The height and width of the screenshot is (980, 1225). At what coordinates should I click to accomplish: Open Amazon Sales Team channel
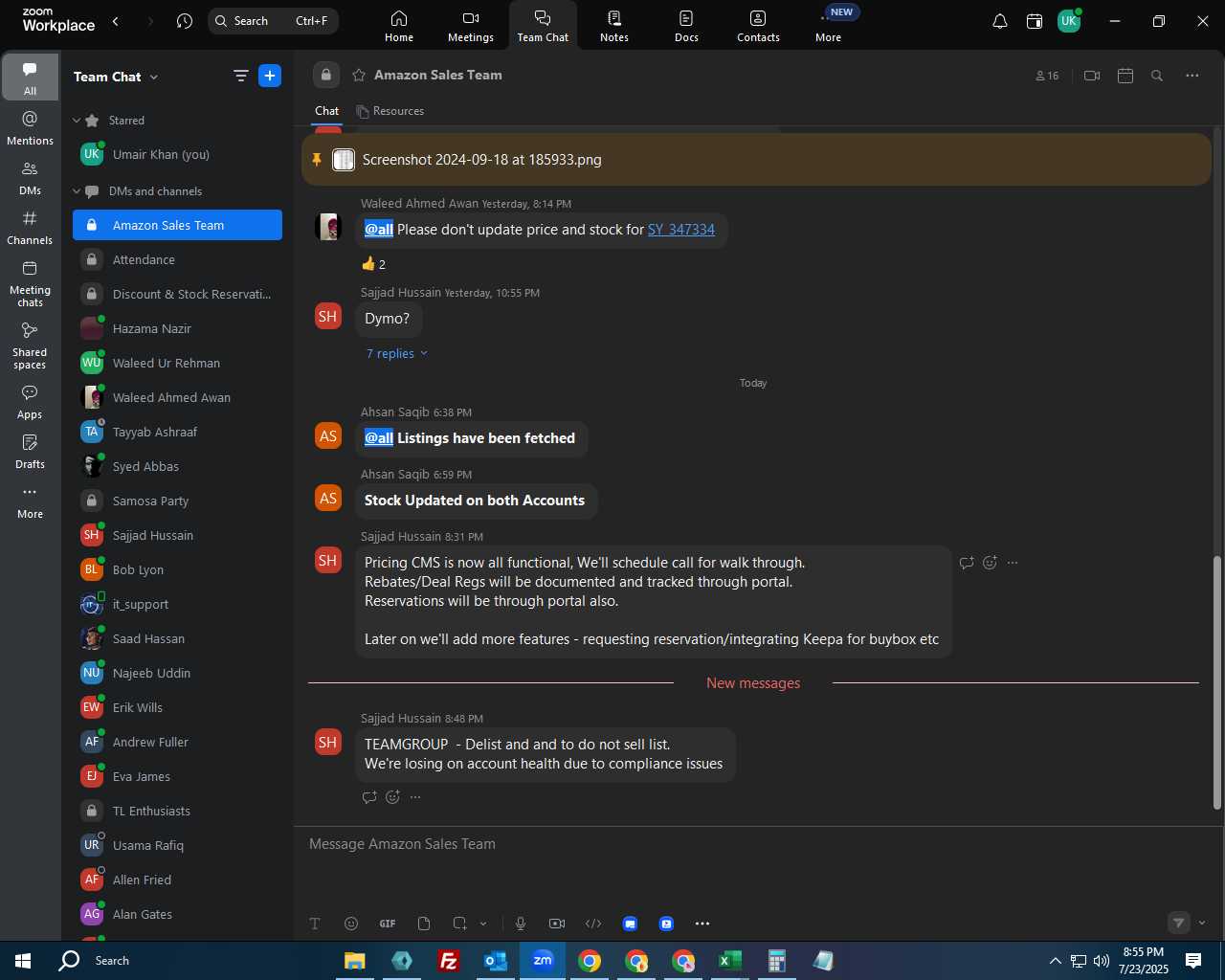point(177,226)
